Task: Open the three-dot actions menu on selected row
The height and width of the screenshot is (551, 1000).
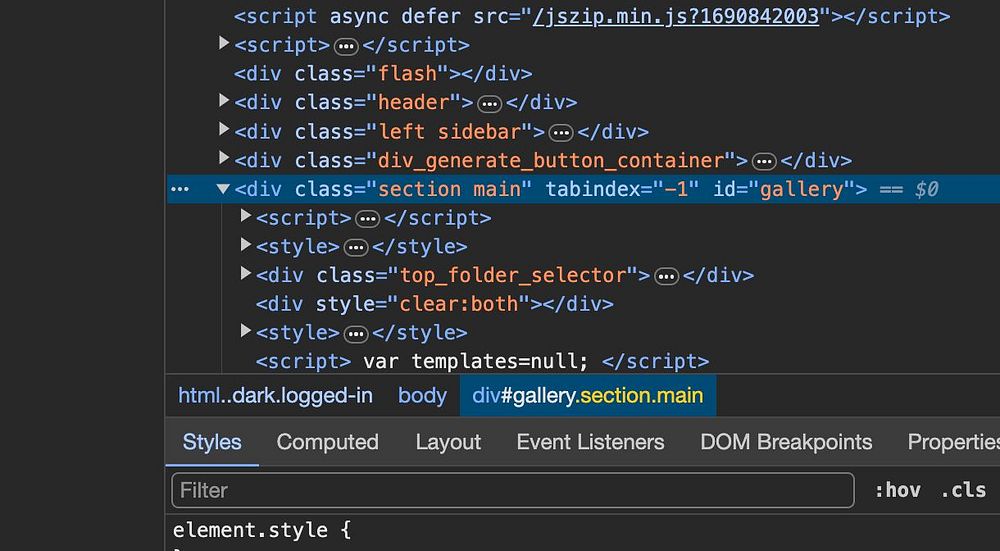Action: [180, 189]
